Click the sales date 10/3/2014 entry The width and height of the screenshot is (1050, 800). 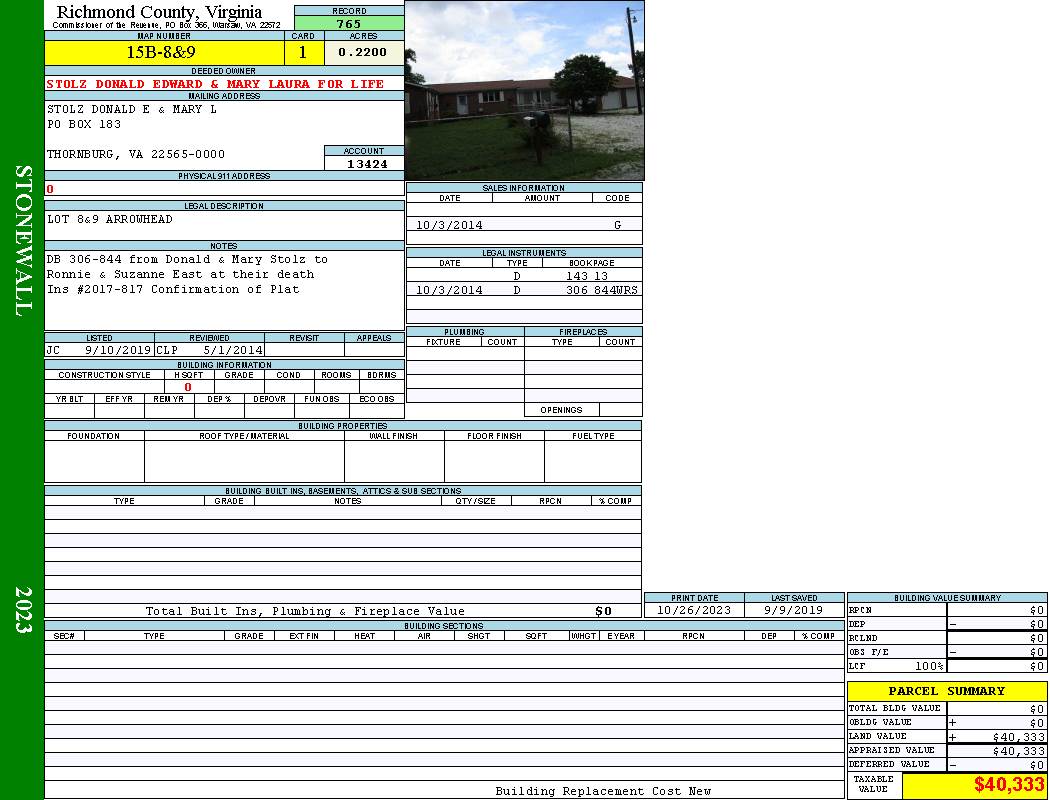[449, 225]
